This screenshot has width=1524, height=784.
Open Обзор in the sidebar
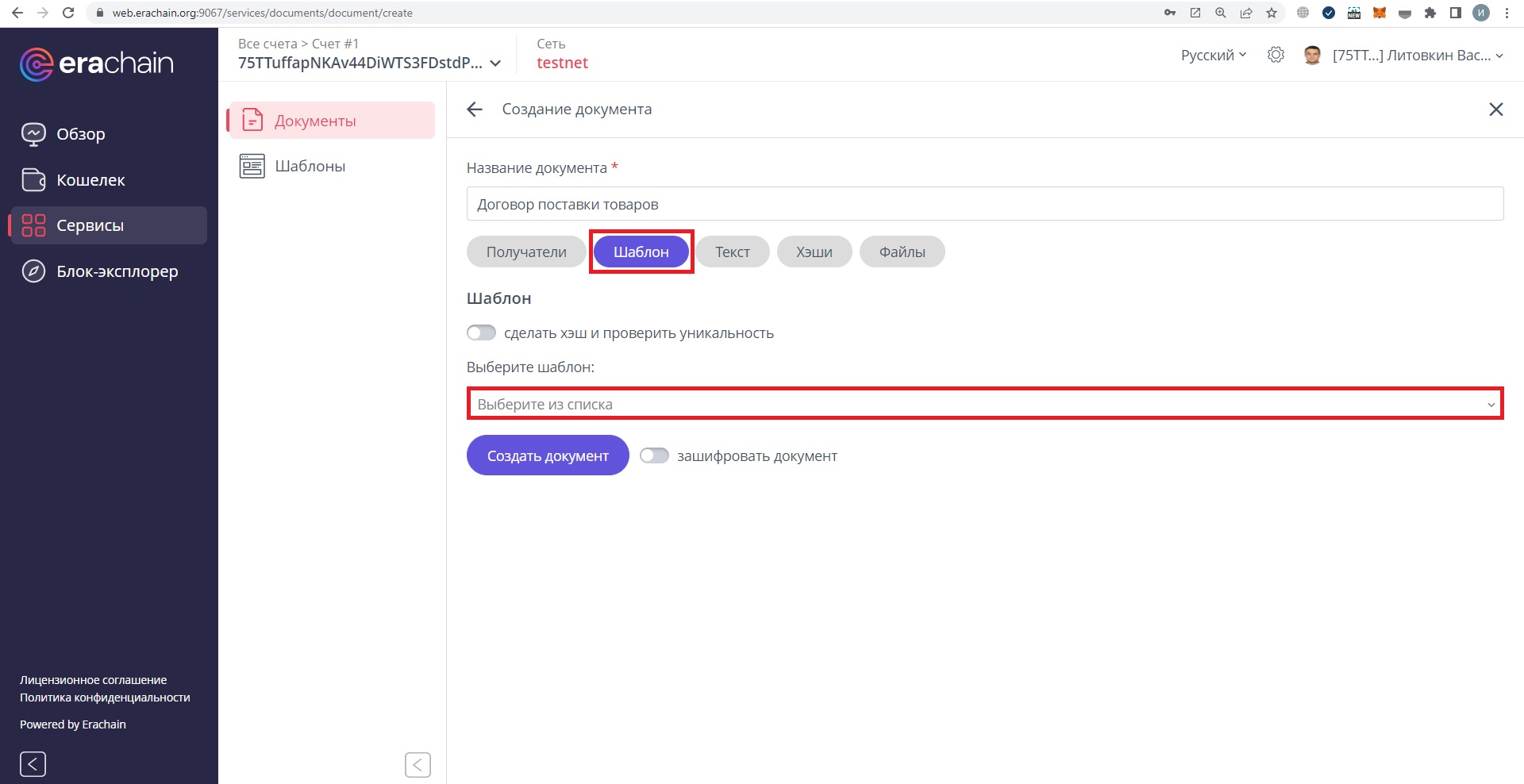tap(80, 134)
